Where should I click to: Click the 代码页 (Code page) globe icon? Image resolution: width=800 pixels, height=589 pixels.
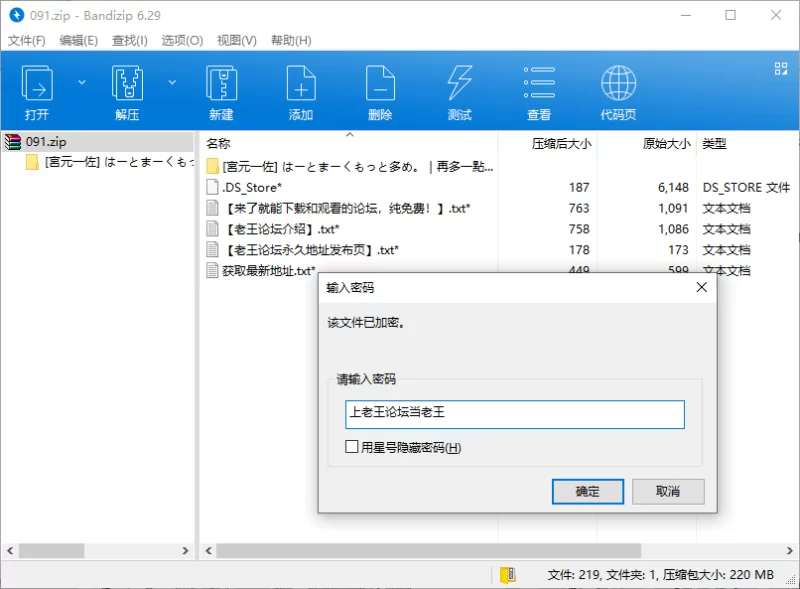point(618,83)
